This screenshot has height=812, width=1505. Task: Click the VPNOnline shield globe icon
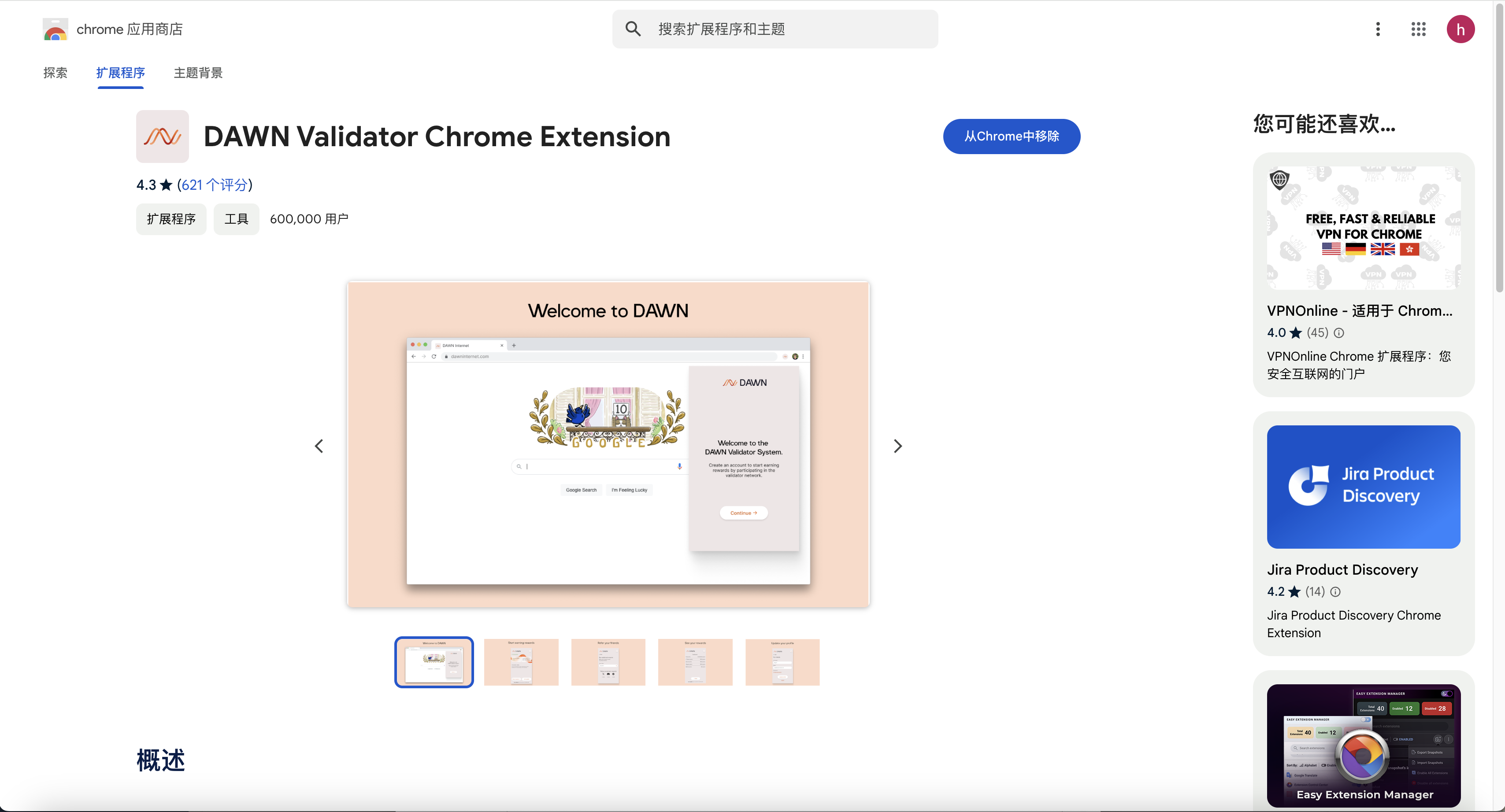[1279, 180]
